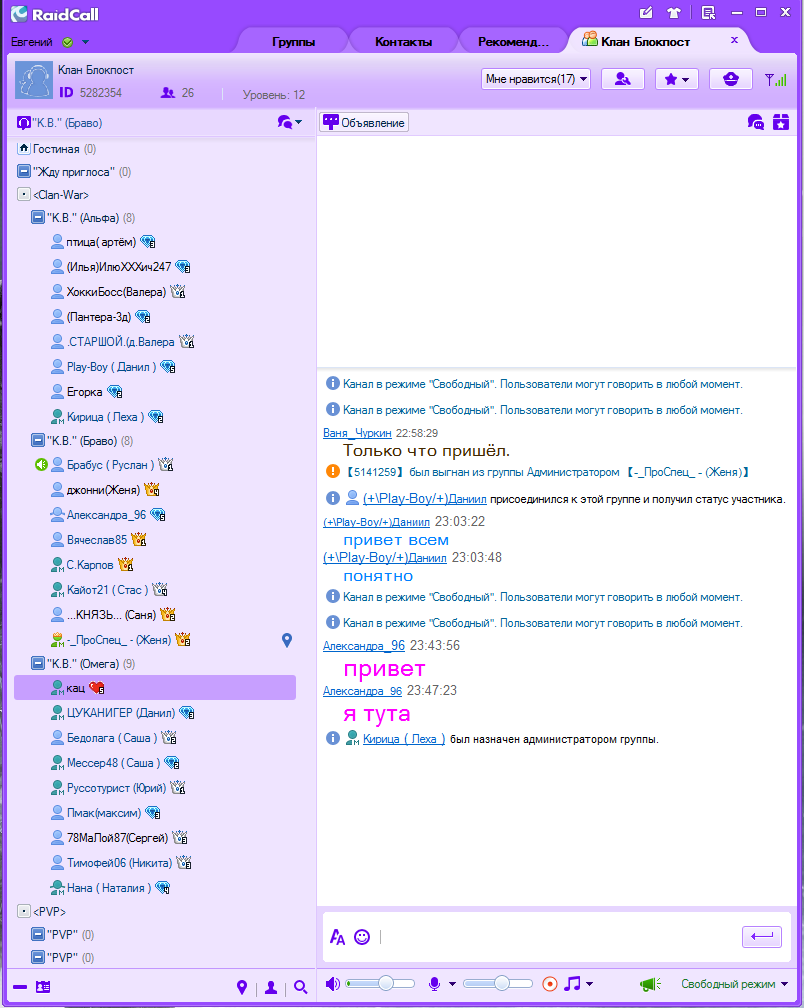The height and width of the screenshot is (1008, 804).
Task: Select user птица( артём) in Альфа
Action: pyautogui.click(x=101, y=242)
